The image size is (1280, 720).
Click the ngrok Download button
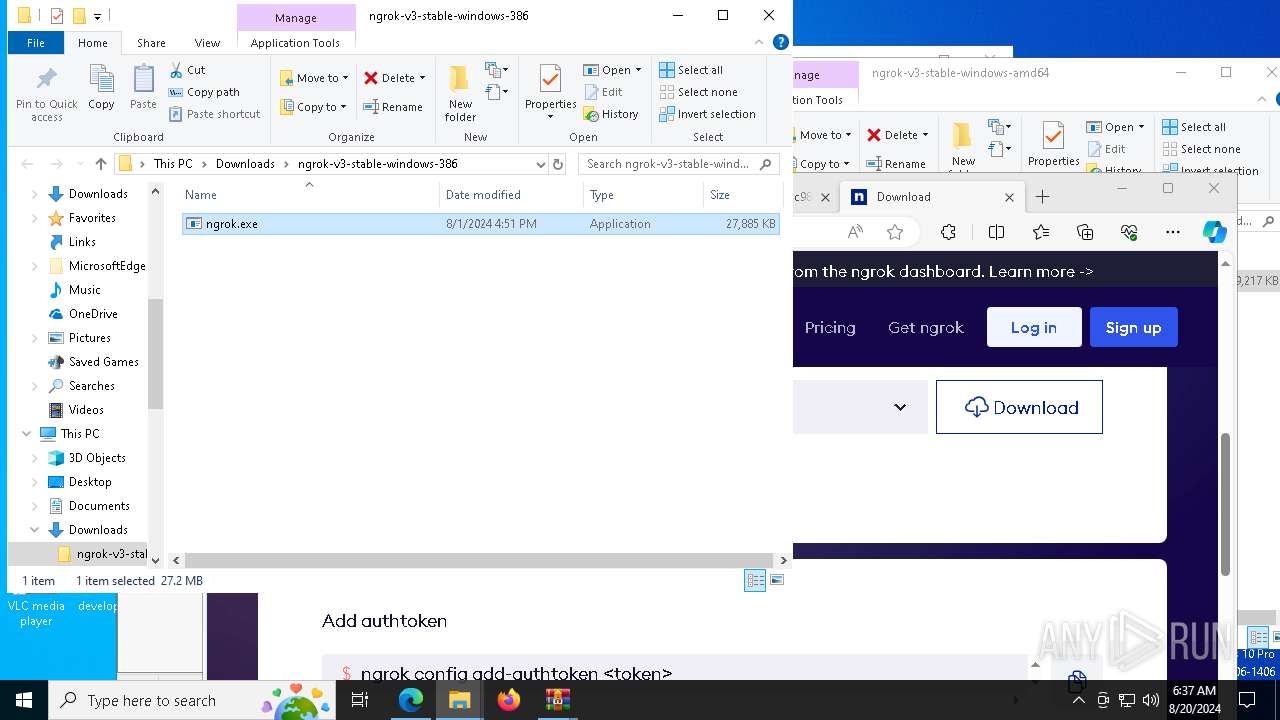pyautogui.click(x=1019, y=407)
